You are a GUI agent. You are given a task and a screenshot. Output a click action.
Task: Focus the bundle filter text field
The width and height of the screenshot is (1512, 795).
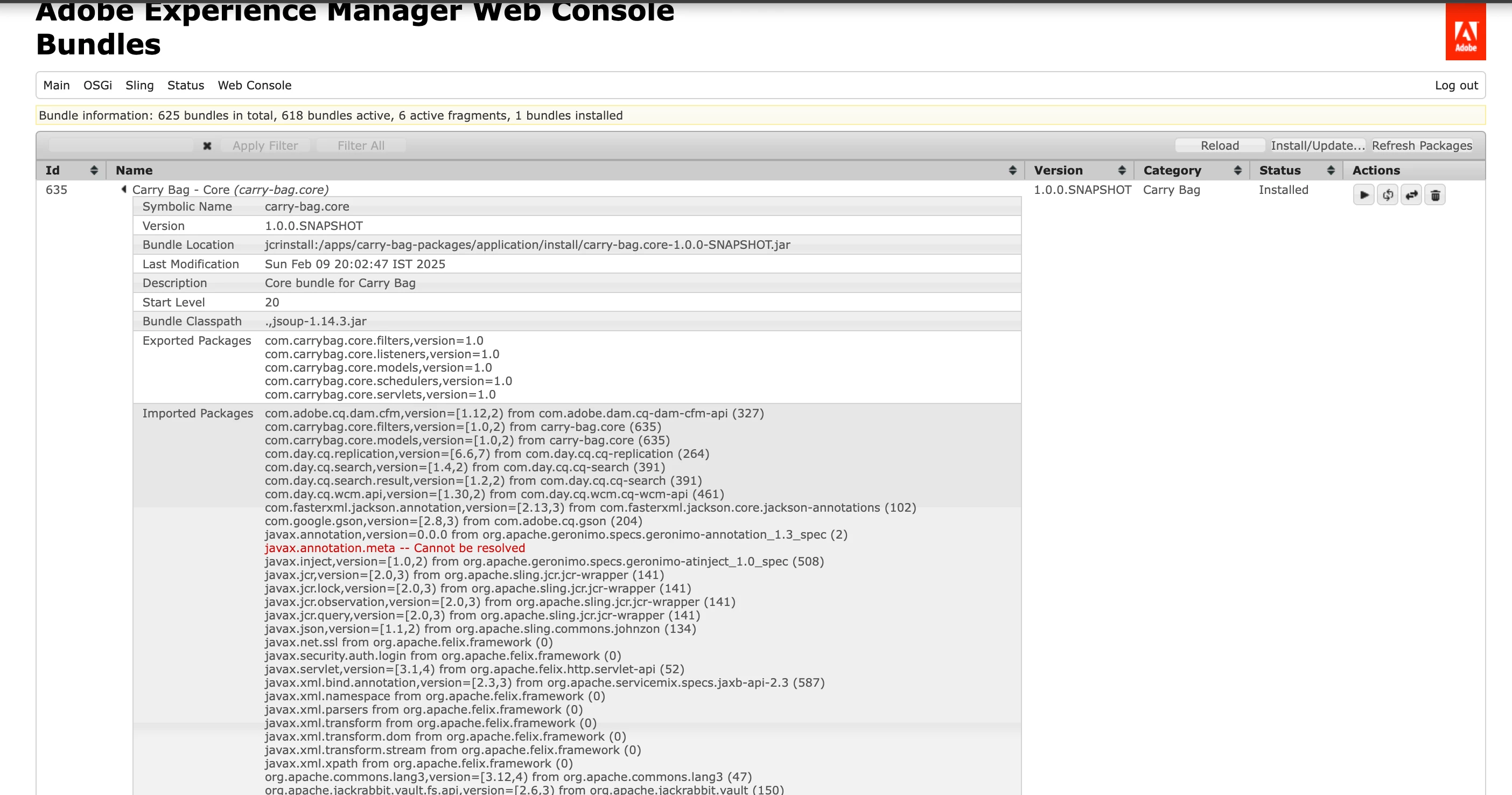[x=121, y=145]
